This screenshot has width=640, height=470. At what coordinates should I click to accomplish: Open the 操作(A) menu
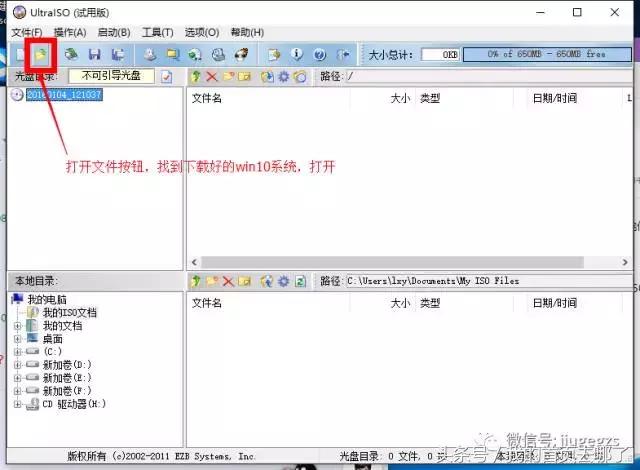(x=70, y=33)
